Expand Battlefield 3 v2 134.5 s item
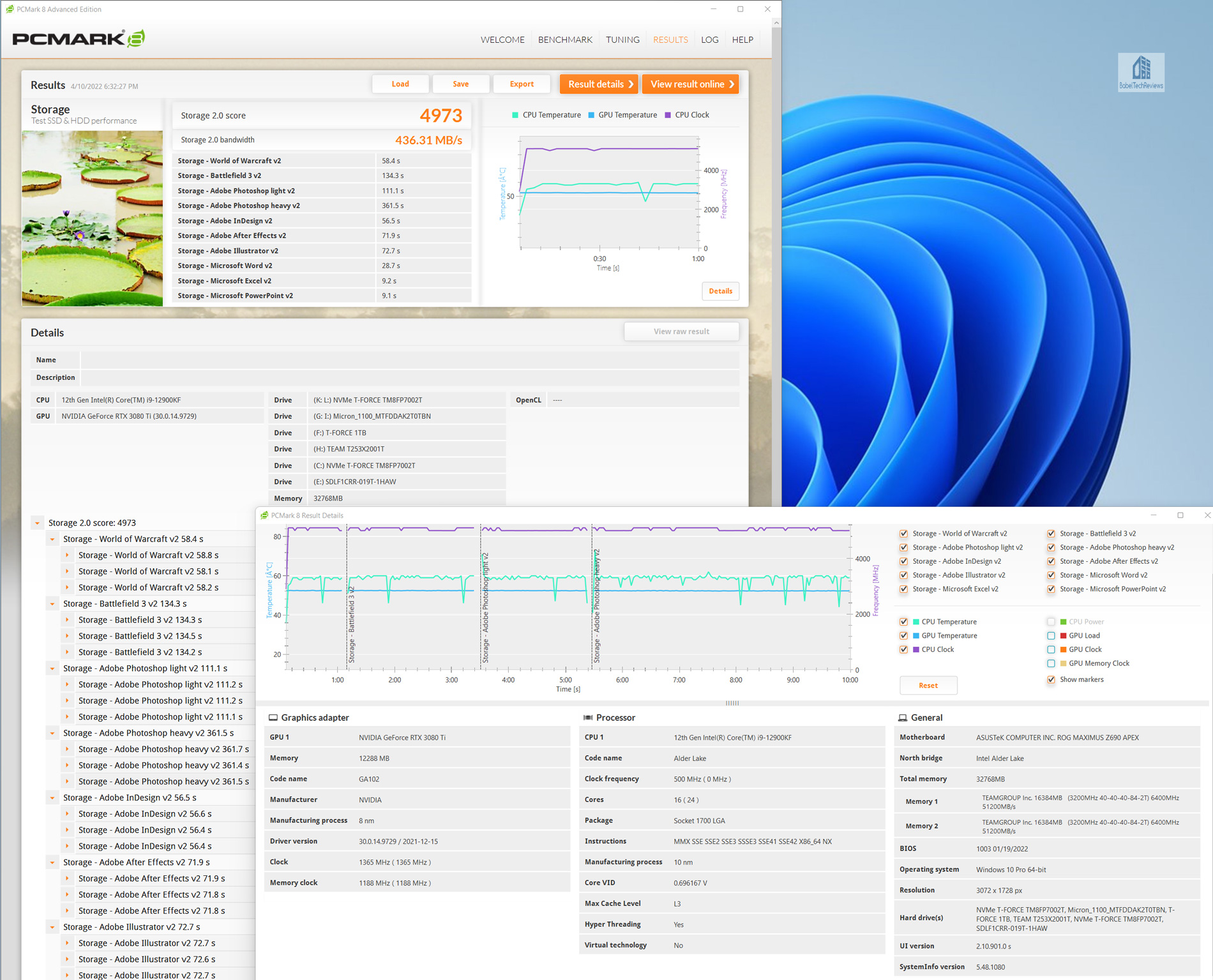1213x980 pixels. pyautogui.click(x=67, y=636)
